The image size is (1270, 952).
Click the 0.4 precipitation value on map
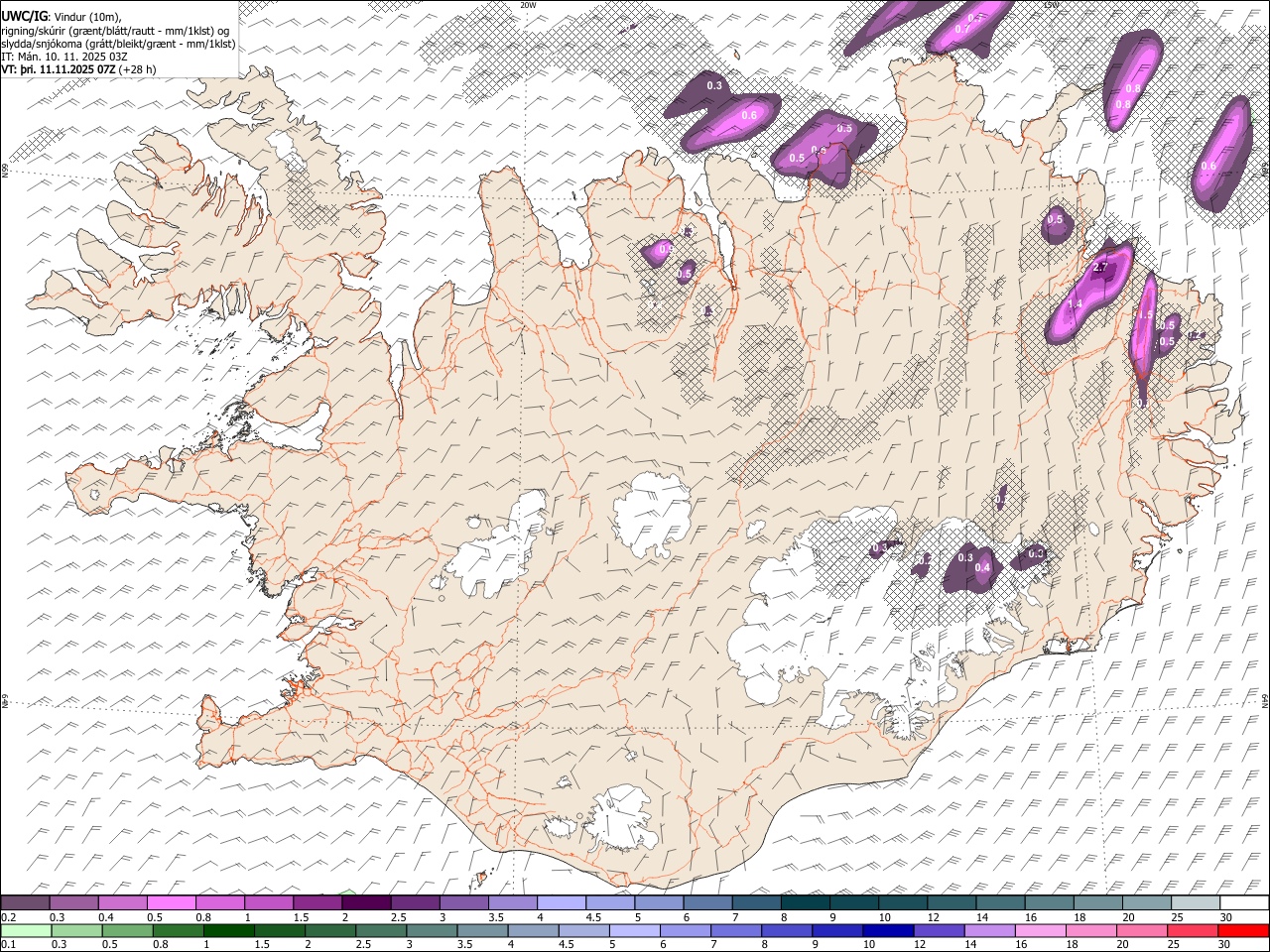tap(983, 567)
